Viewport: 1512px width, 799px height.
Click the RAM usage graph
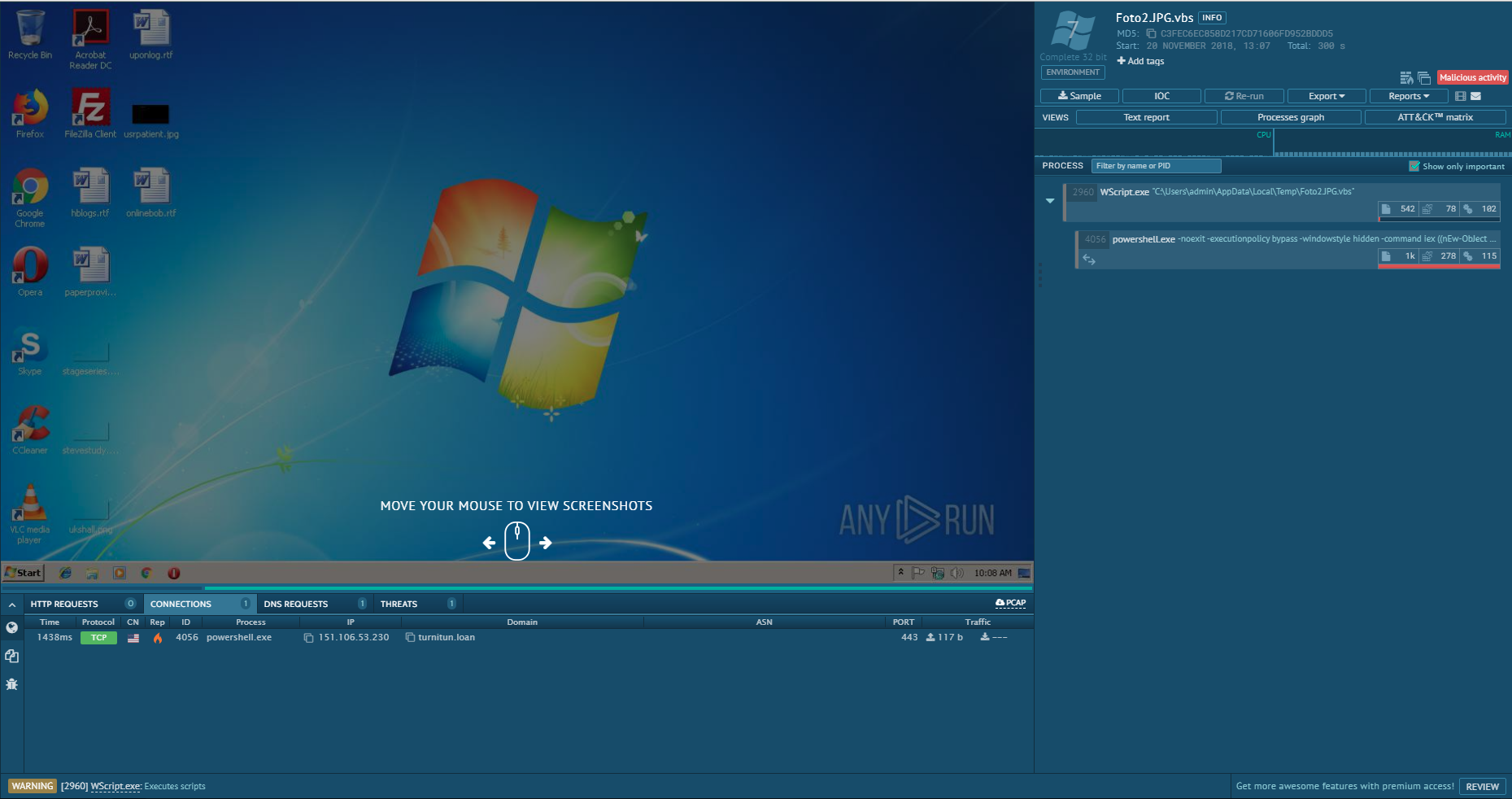(1392, 142)
